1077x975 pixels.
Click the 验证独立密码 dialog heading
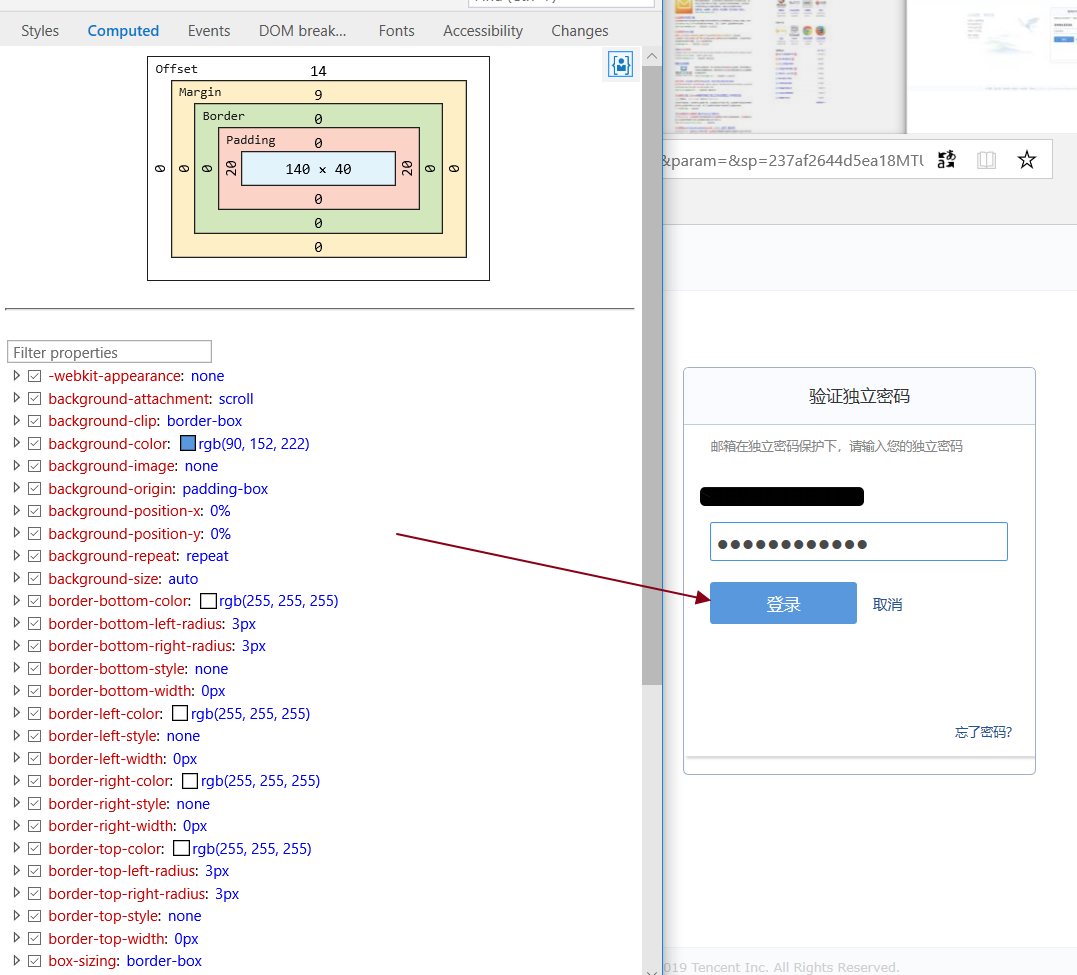pyautogui.click(x=859, y=396)
